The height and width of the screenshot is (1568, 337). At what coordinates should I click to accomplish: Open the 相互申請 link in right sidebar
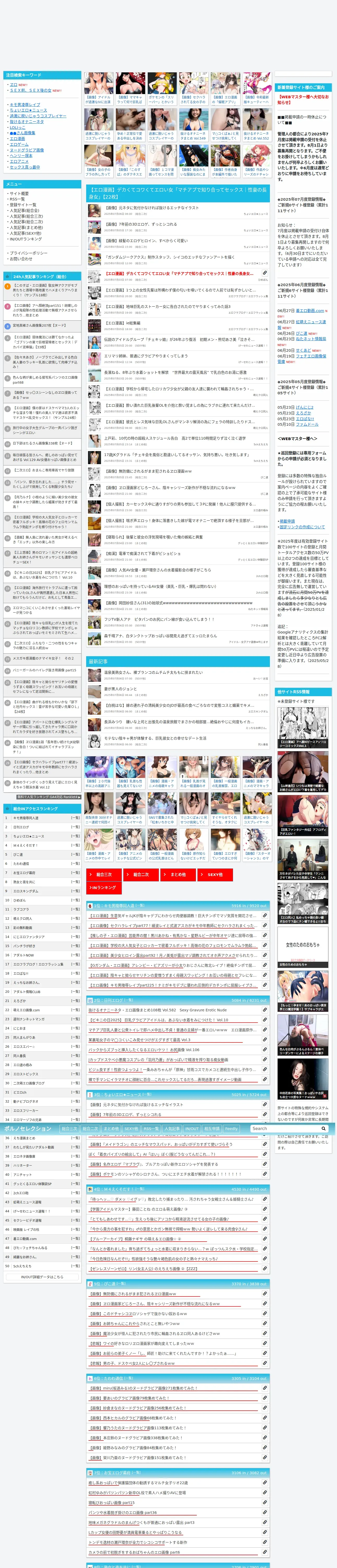point(287,522)
